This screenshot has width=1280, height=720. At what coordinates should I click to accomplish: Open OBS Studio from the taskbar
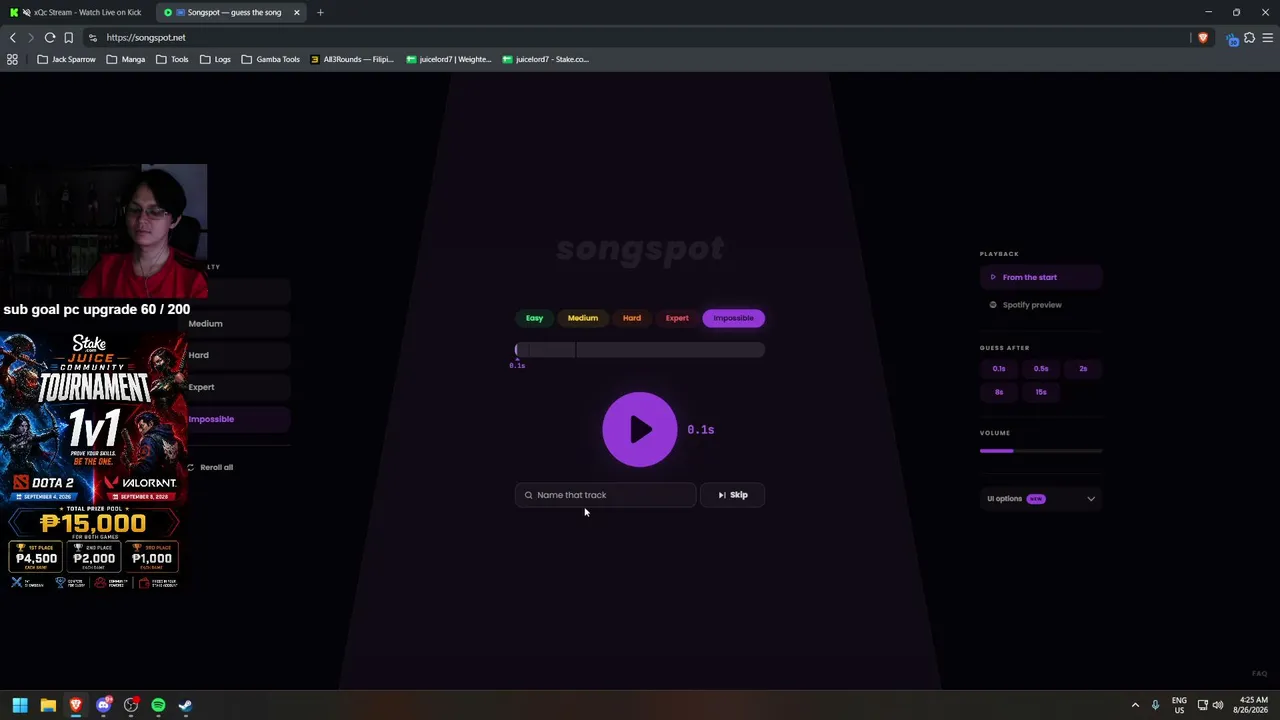click(x=131, y=705)
